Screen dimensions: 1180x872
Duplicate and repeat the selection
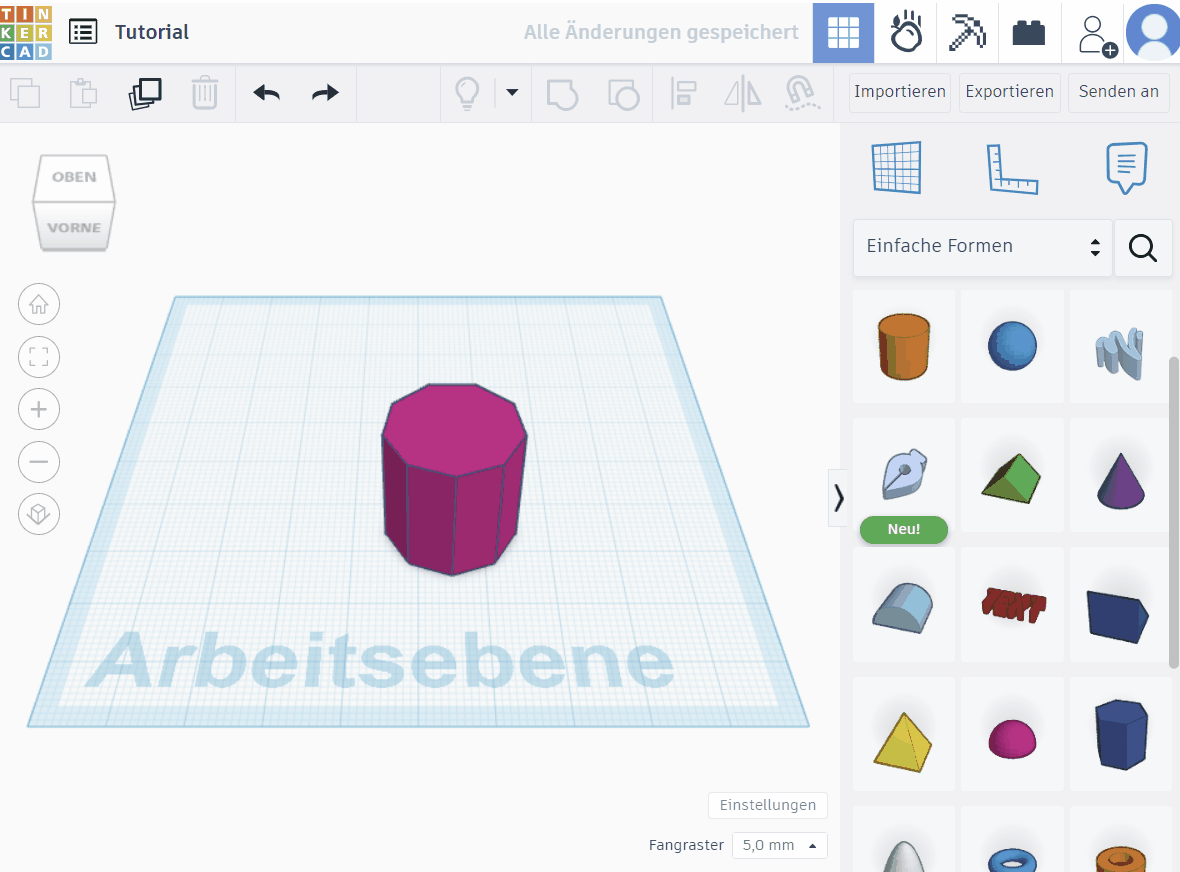click(x=144, y=93)
